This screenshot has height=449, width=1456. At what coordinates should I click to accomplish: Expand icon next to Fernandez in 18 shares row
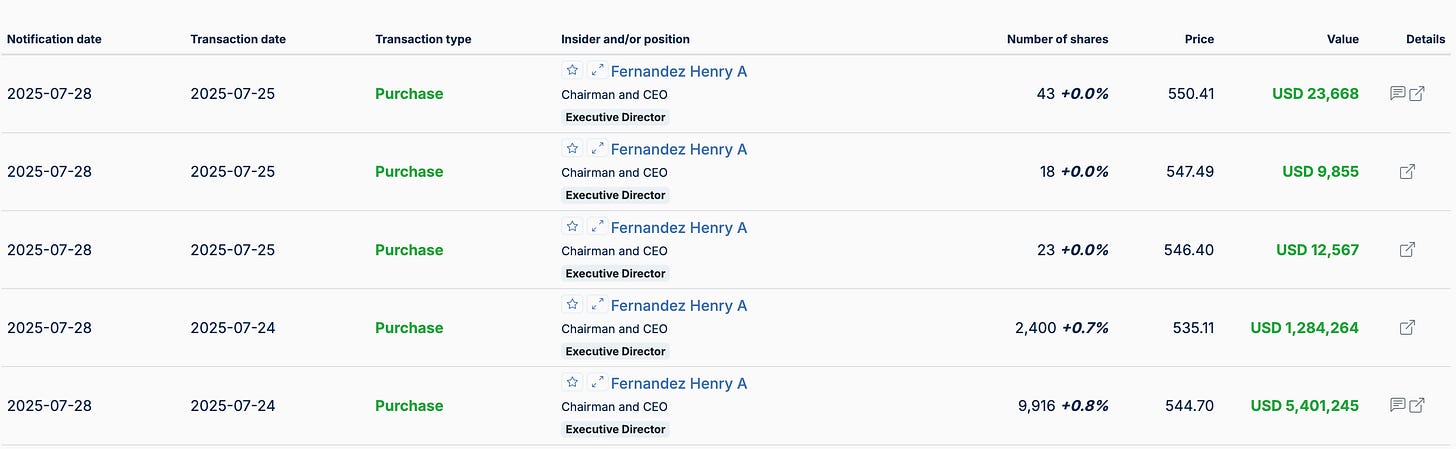tap(597, 149)
